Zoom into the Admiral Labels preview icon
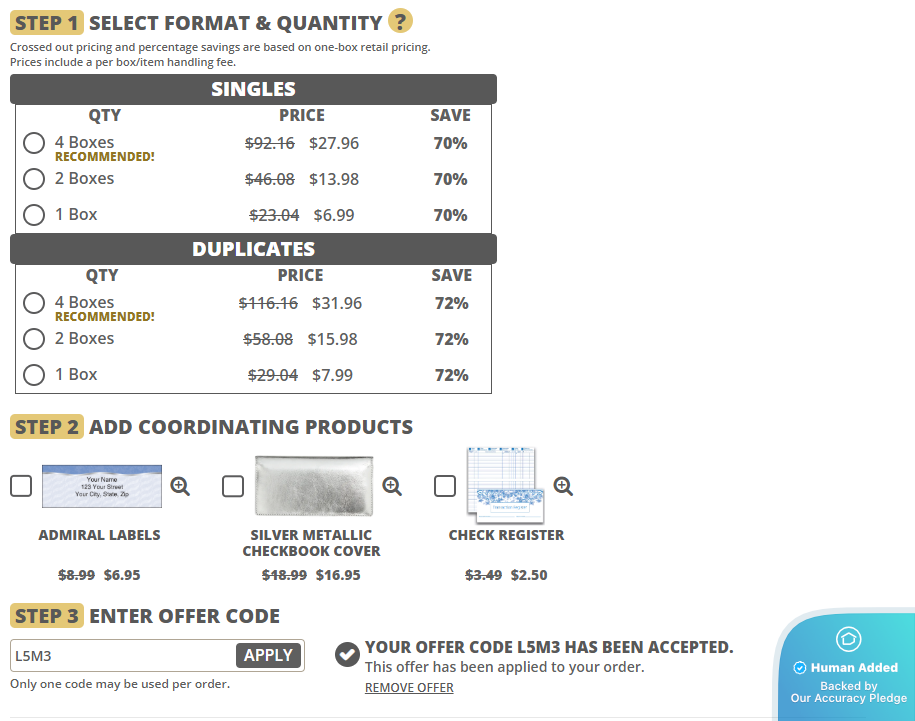The width and height of the screenshot is (915, 721). coord(180,486)
